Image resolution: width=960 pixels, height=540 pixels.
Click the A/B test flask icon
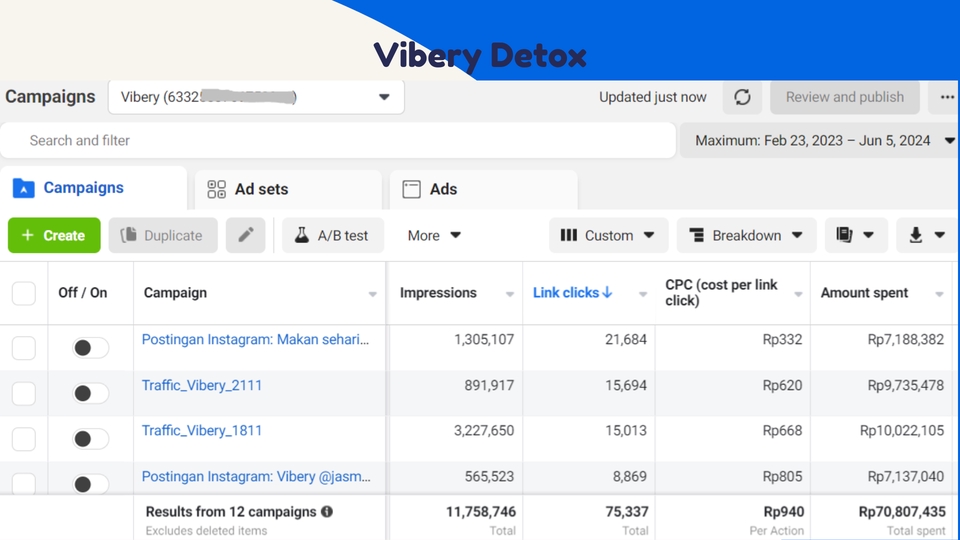[302, 235]
